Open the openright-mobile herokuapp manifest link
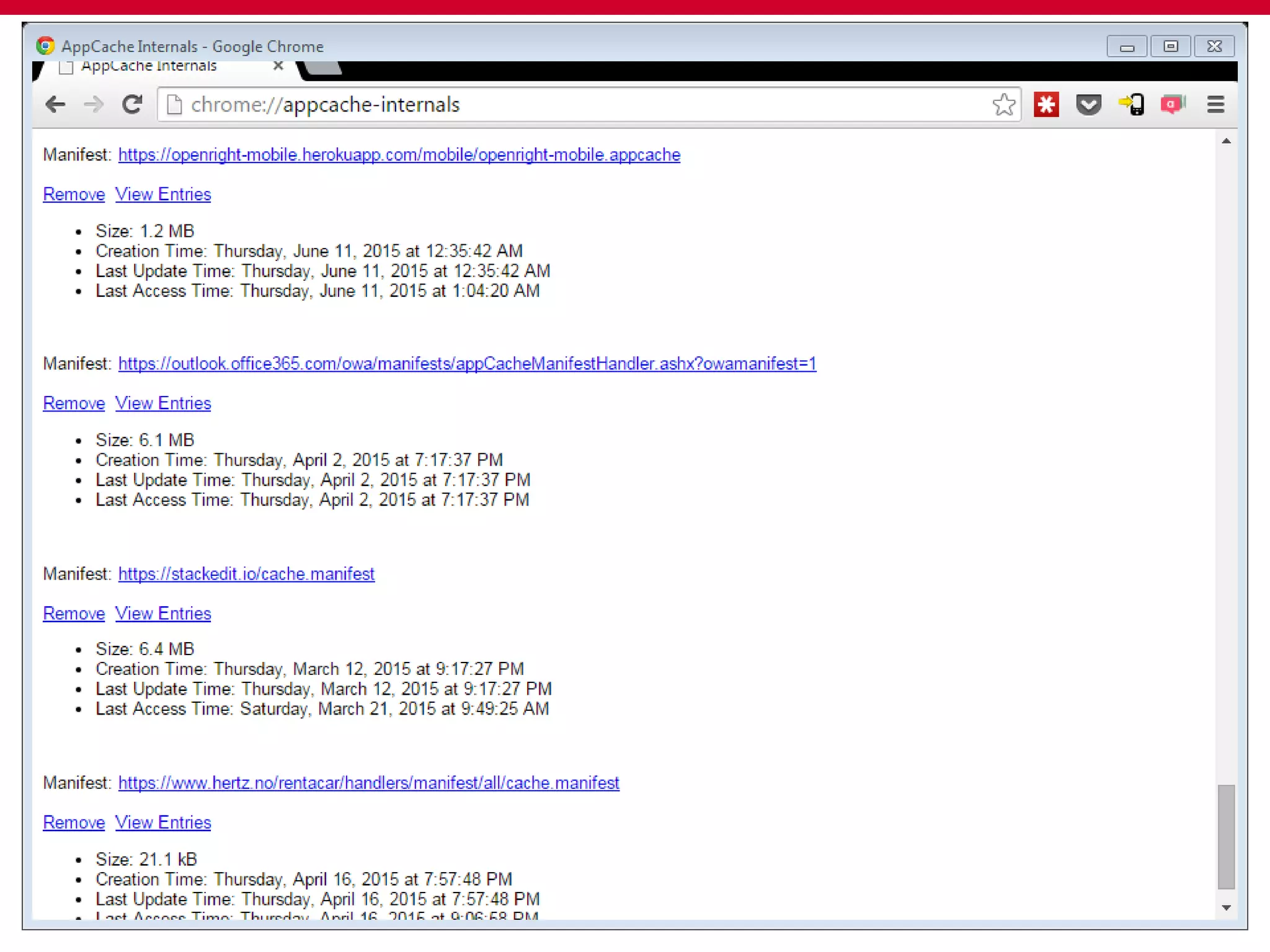This screenshot has width=1270, height=952. coord(399,155)
